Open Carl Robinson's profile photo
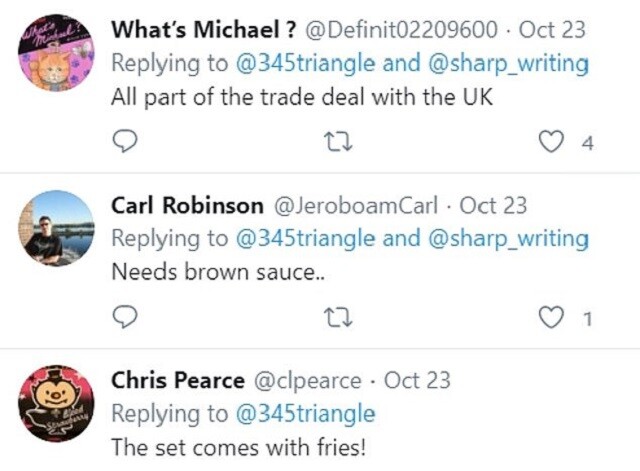640x471 pixels. click(56, 227)
